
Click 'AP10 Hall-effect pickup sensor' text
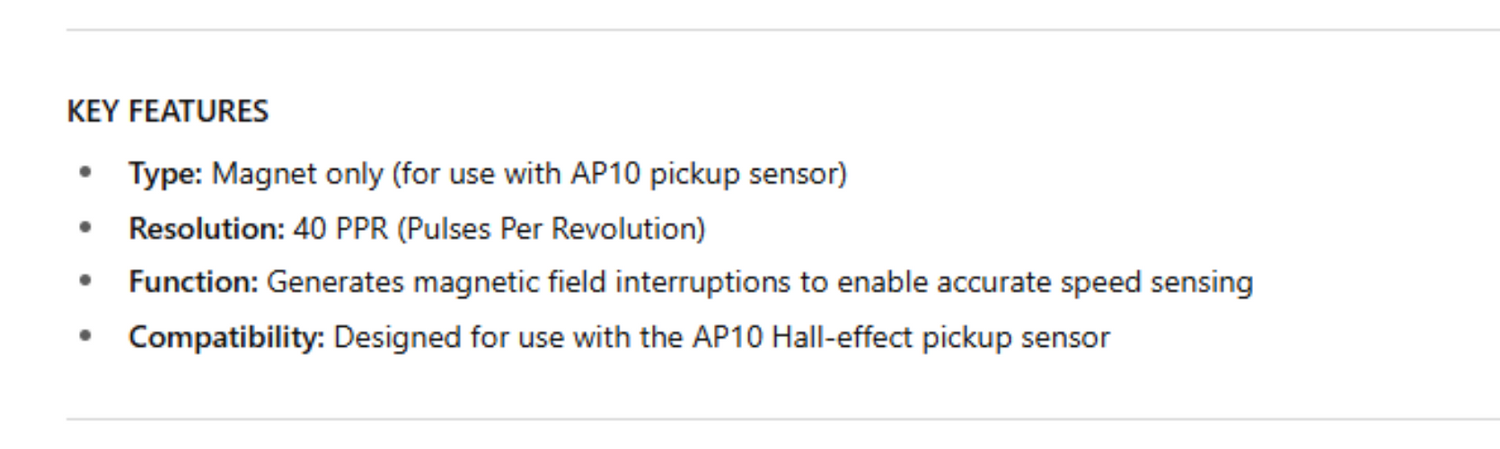900,337
